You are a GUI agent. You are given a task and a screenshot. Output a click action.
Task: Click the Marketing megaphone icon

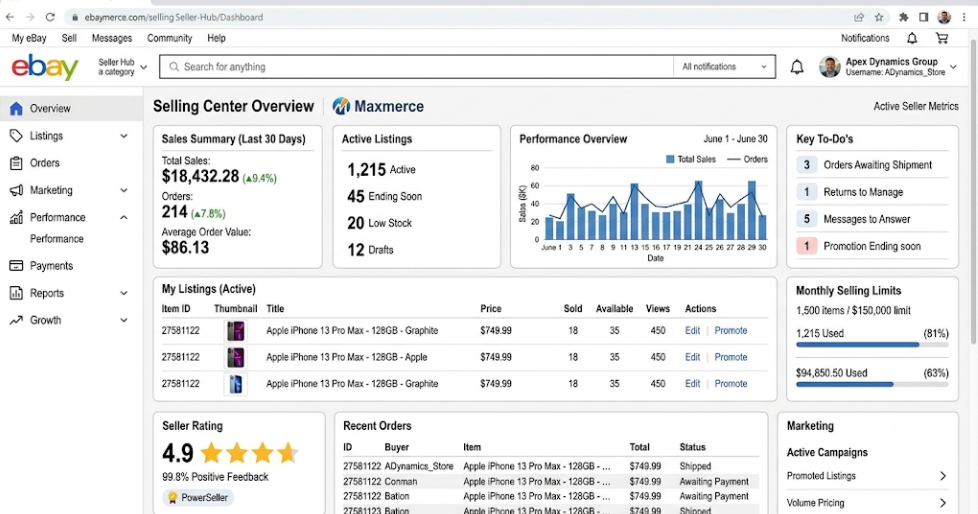(x=16, y=190)
